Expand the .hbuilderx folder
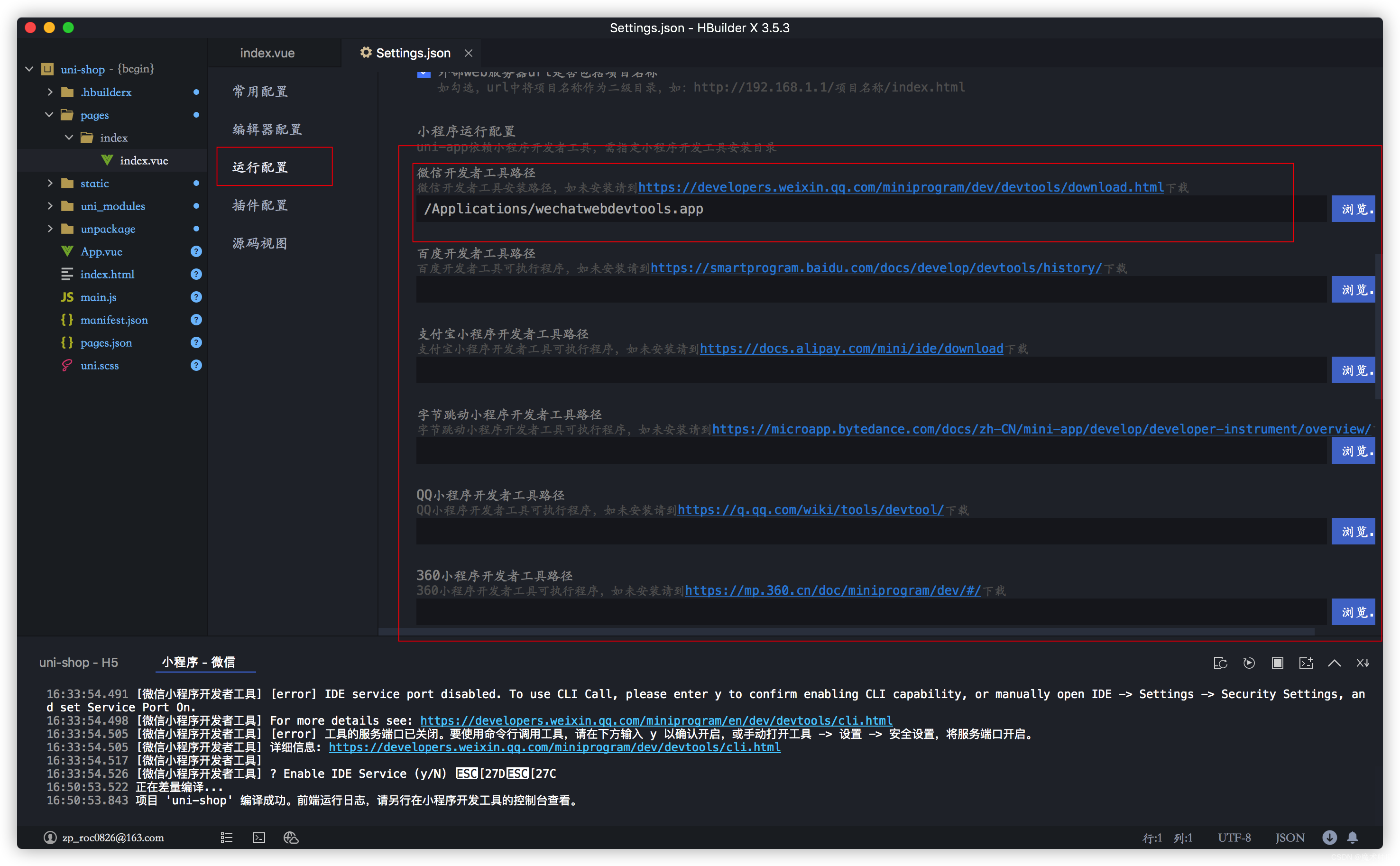1400x866 pixels. tap(50, 92)
